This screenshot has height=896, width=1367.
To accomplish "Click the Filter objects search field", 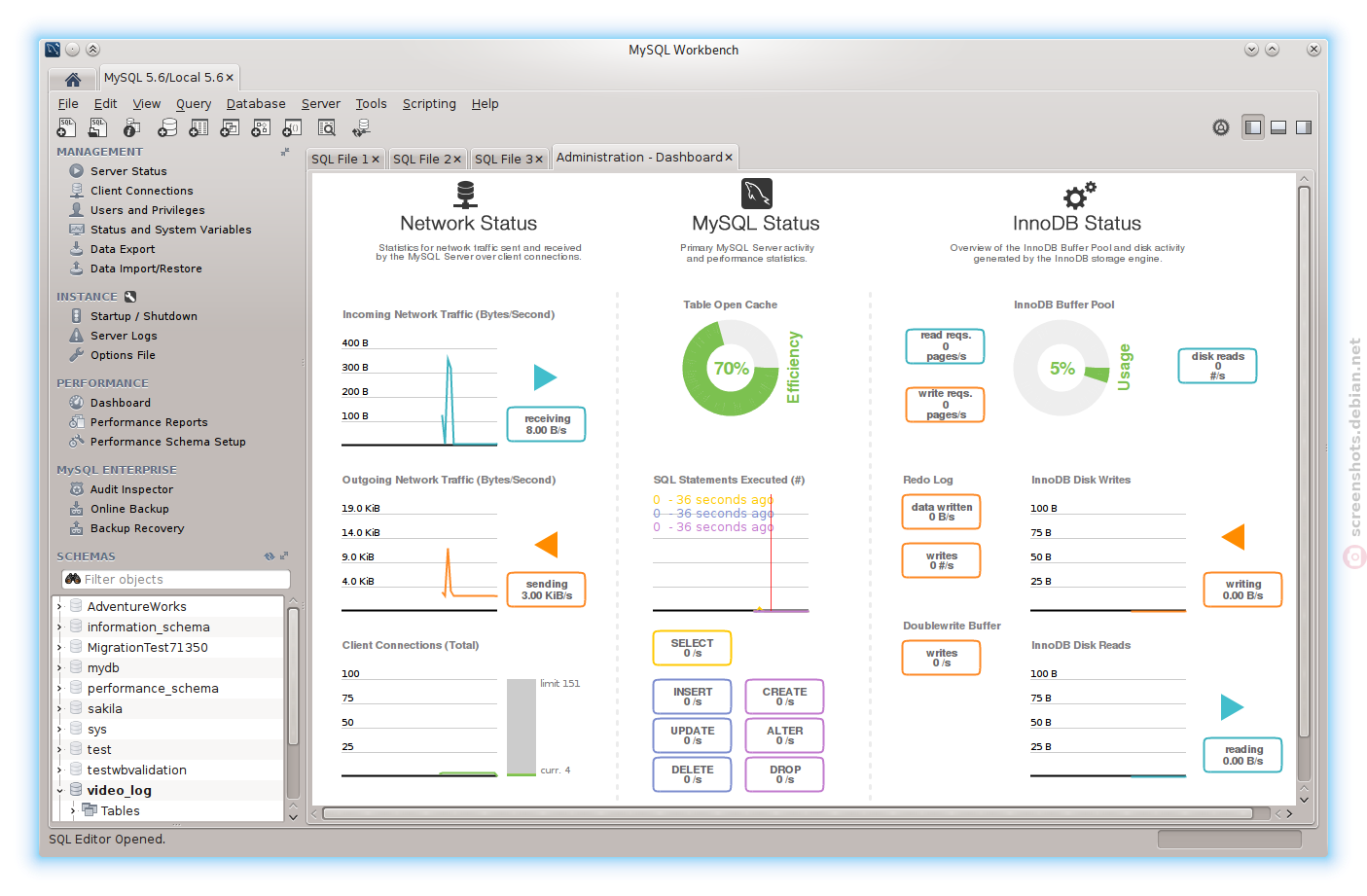I will (176, 579).
